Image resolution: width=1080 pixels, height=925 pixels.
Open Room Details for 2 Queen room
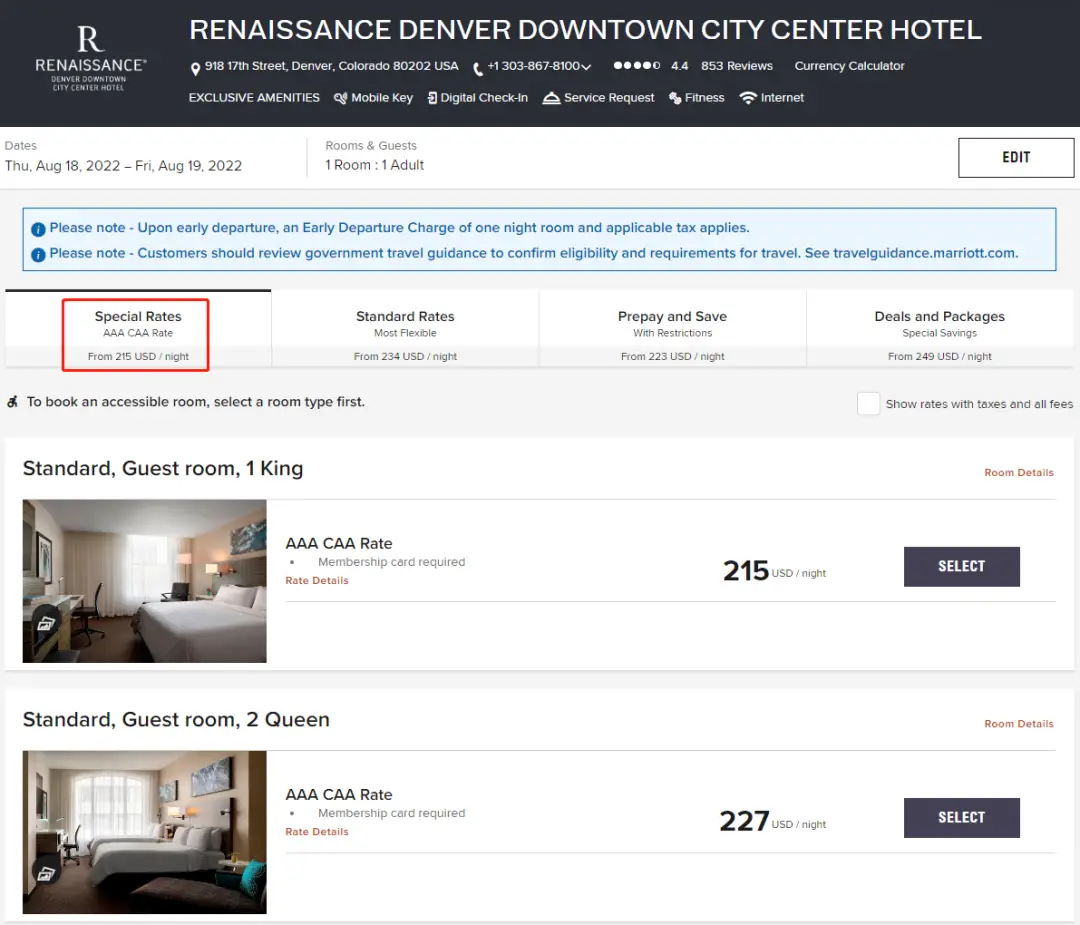(1018, 723)
